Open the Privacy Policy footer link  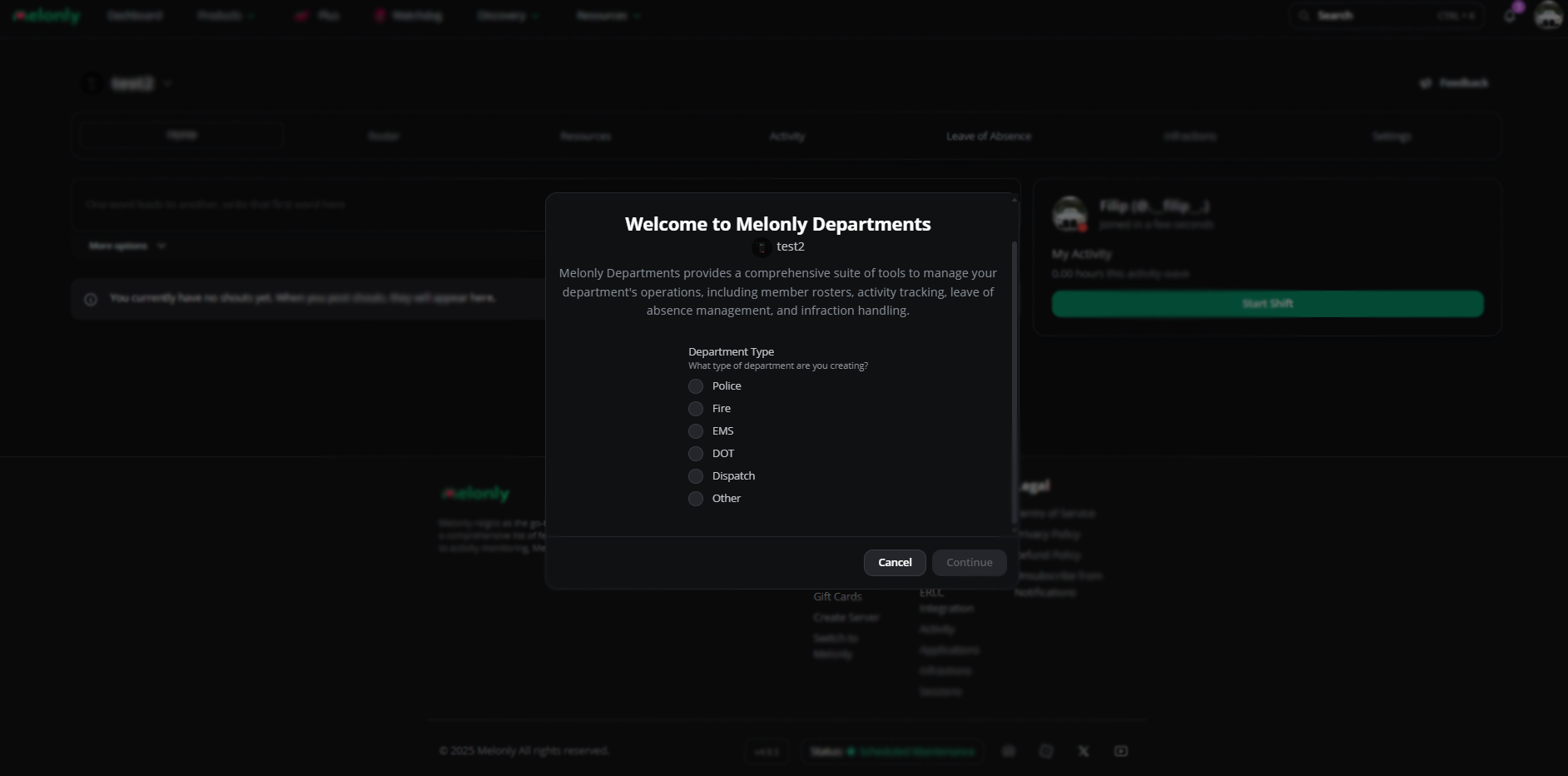1049,535
